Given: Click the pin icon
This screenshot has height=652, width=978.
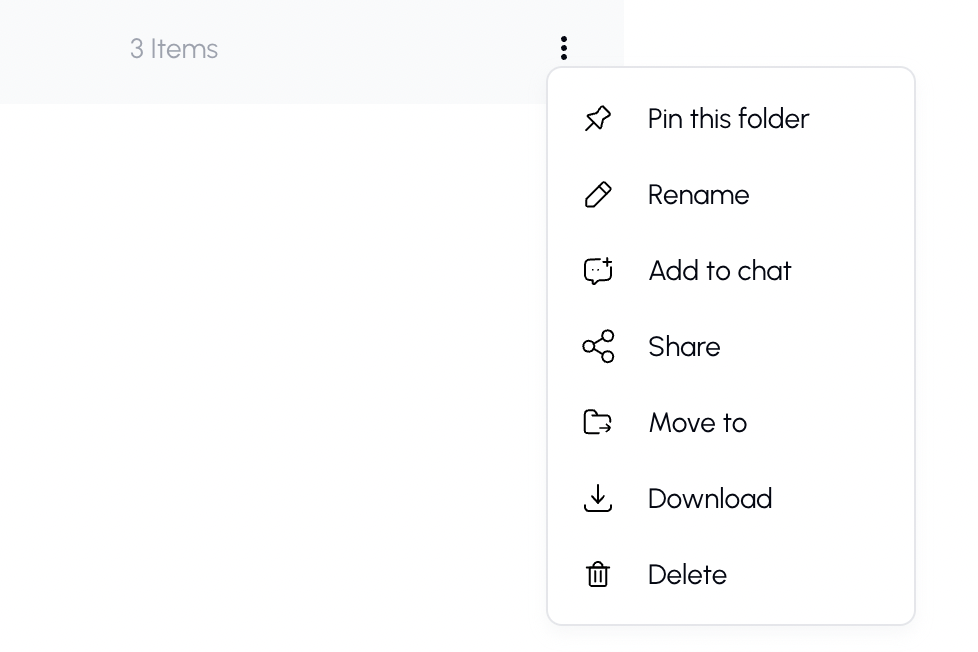Looking at the screenshot, I should 597,118.
